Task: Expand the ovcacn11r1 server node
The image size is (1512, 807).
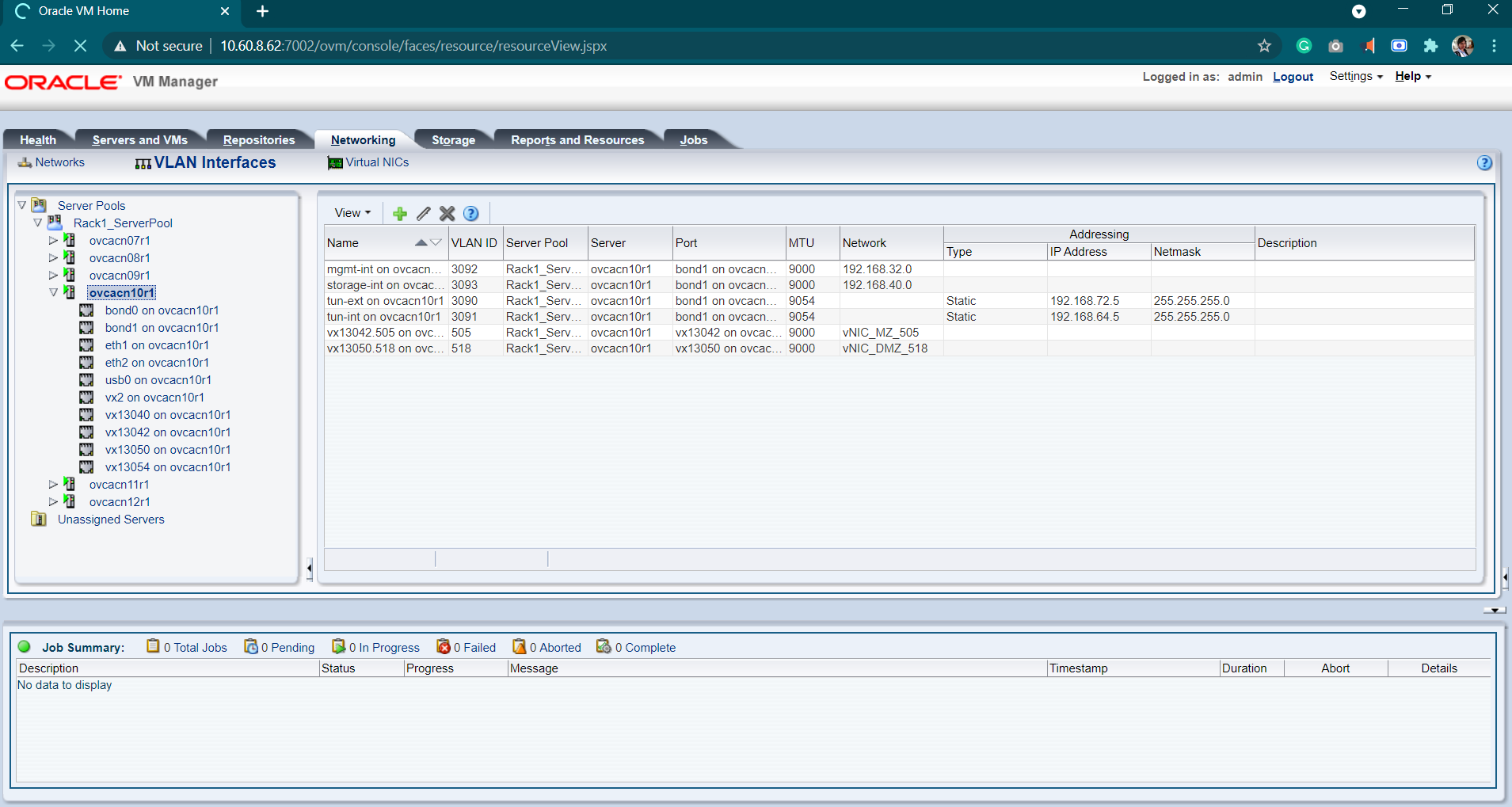Action: tap(54, 484)
